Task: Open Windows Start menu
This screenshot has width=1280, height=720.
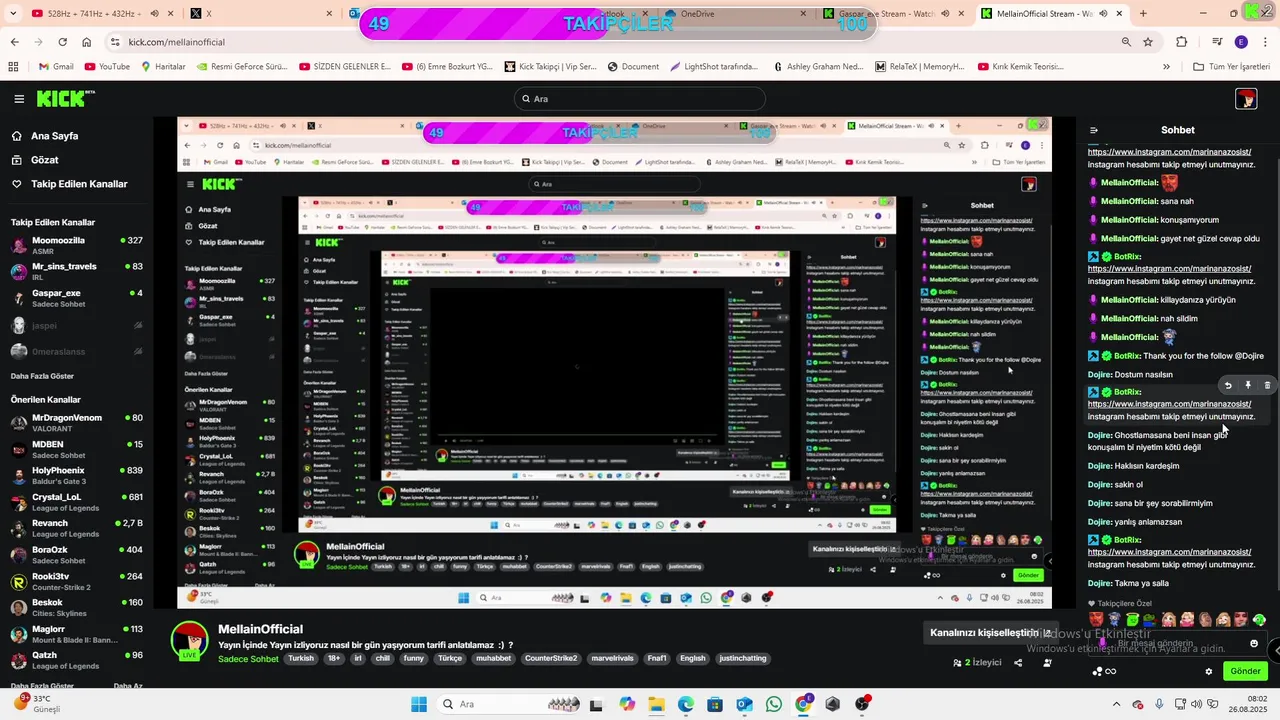Action: pos(419,704)
